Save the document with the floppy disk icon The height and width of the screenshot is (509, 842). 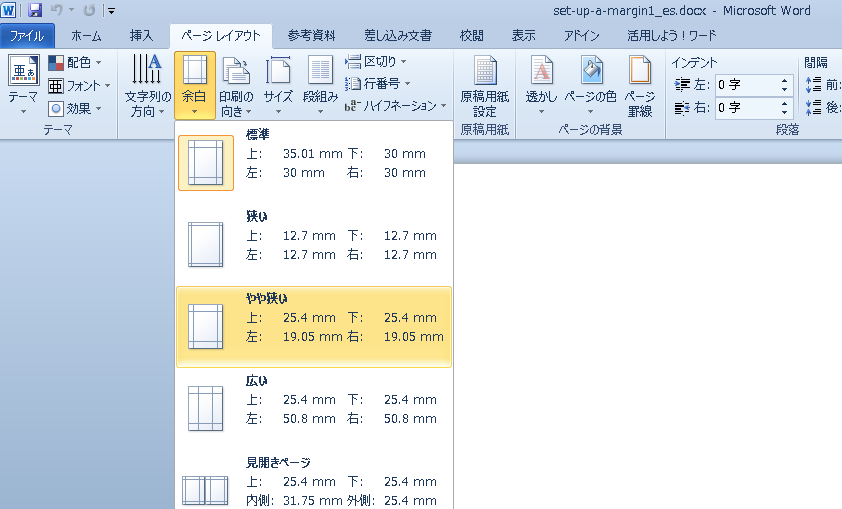tap(35, 10)
